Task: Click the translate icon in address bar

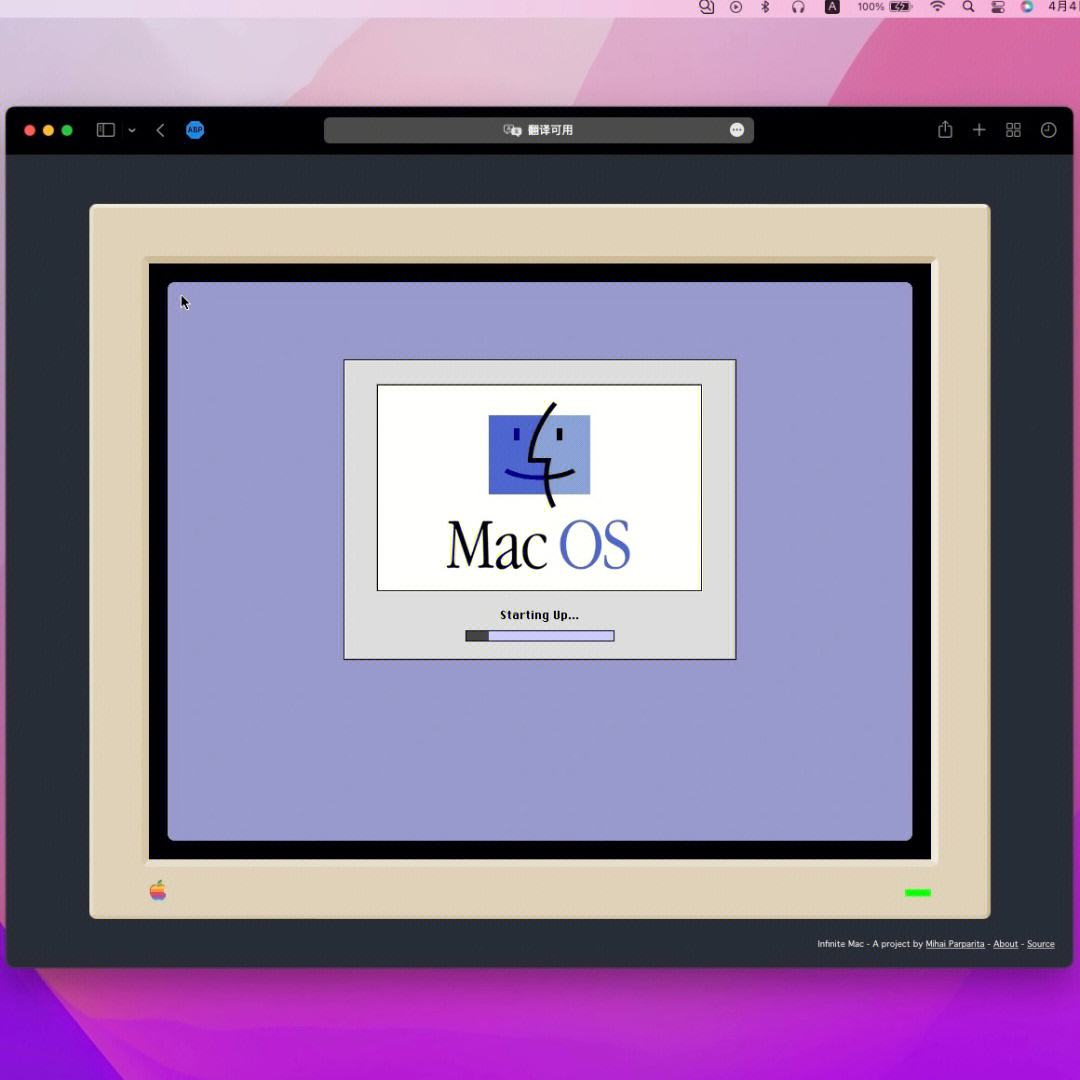Action: (x=512, y=130)
